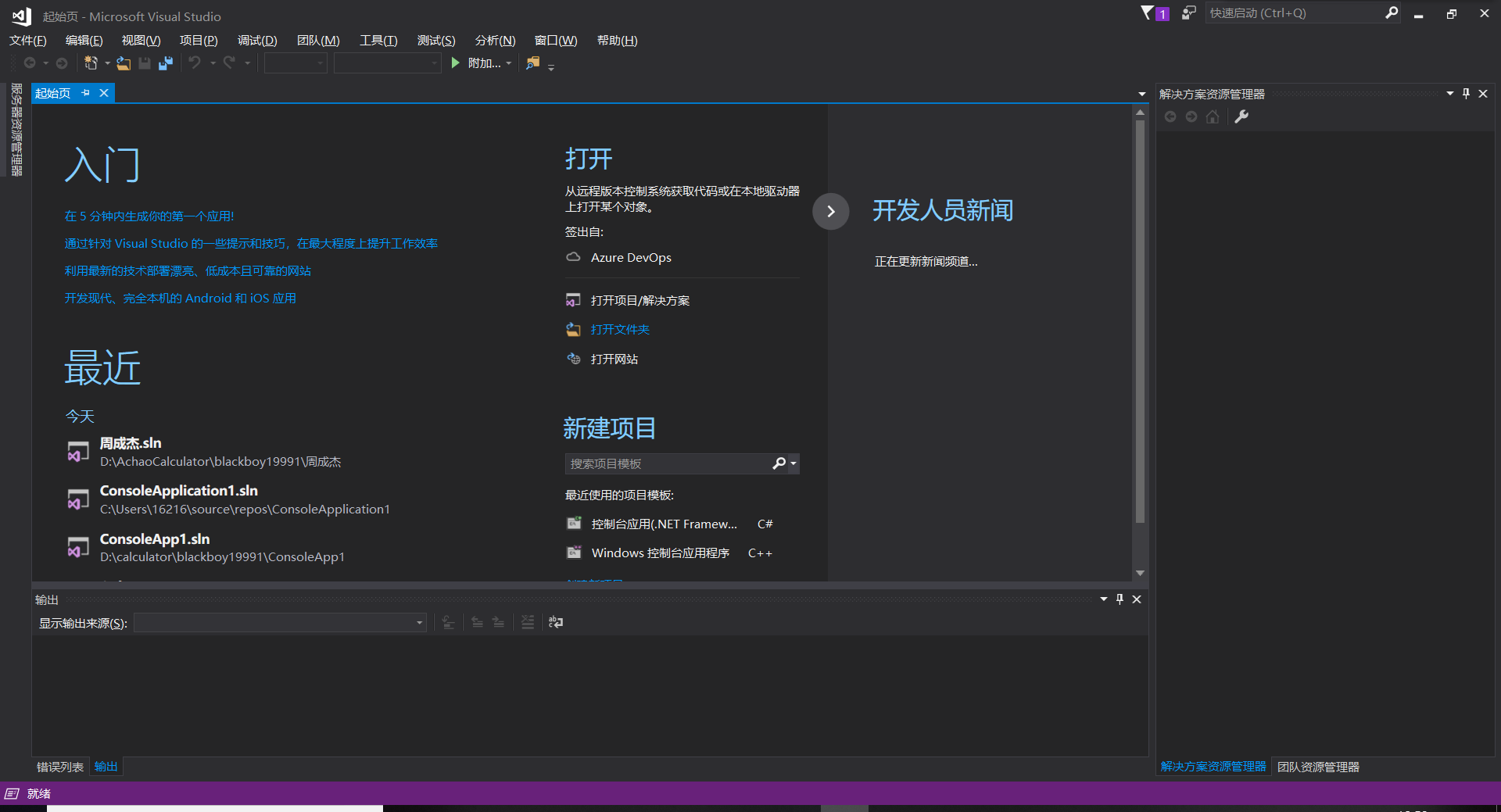Open the 附加 attach dropdown arrow
The width and height of the screenshot is (1501, 812).
509,63
